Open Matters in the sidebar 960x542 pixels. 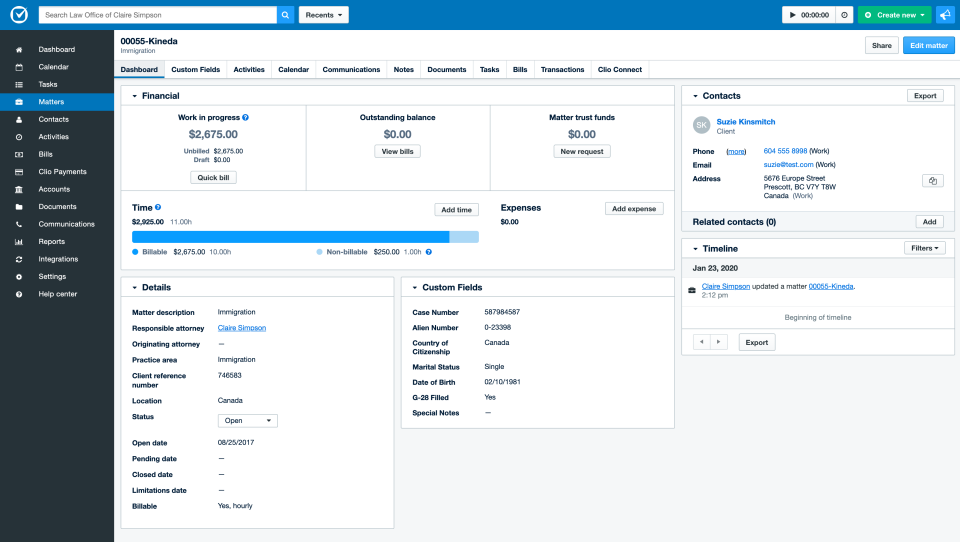(57, 102)
